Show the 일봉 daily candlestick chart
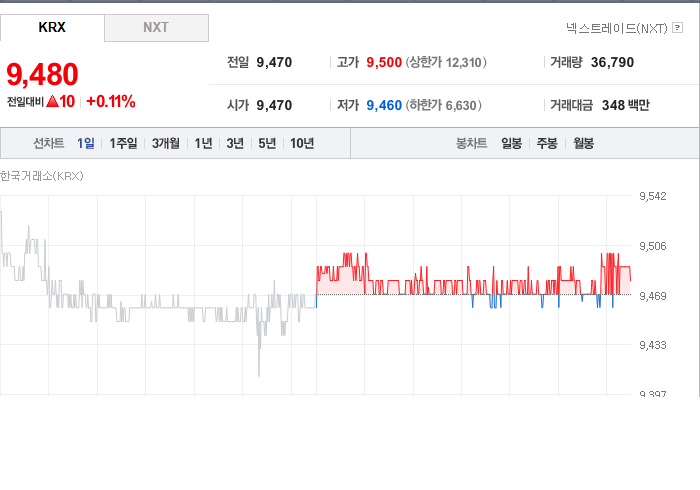The width and height of the screenshot is (700, 490). pyautogui.click(x=511, y=143)
